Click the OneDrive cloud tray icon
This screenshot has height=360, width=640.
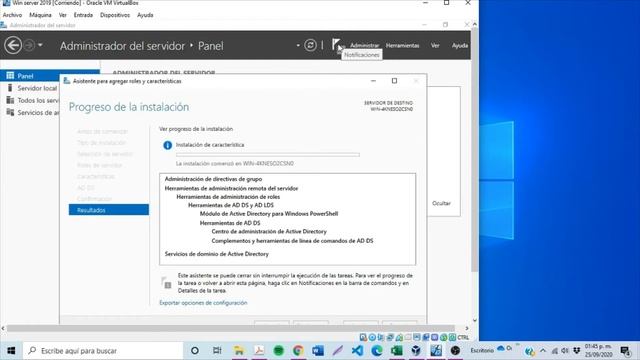[500, 349]
